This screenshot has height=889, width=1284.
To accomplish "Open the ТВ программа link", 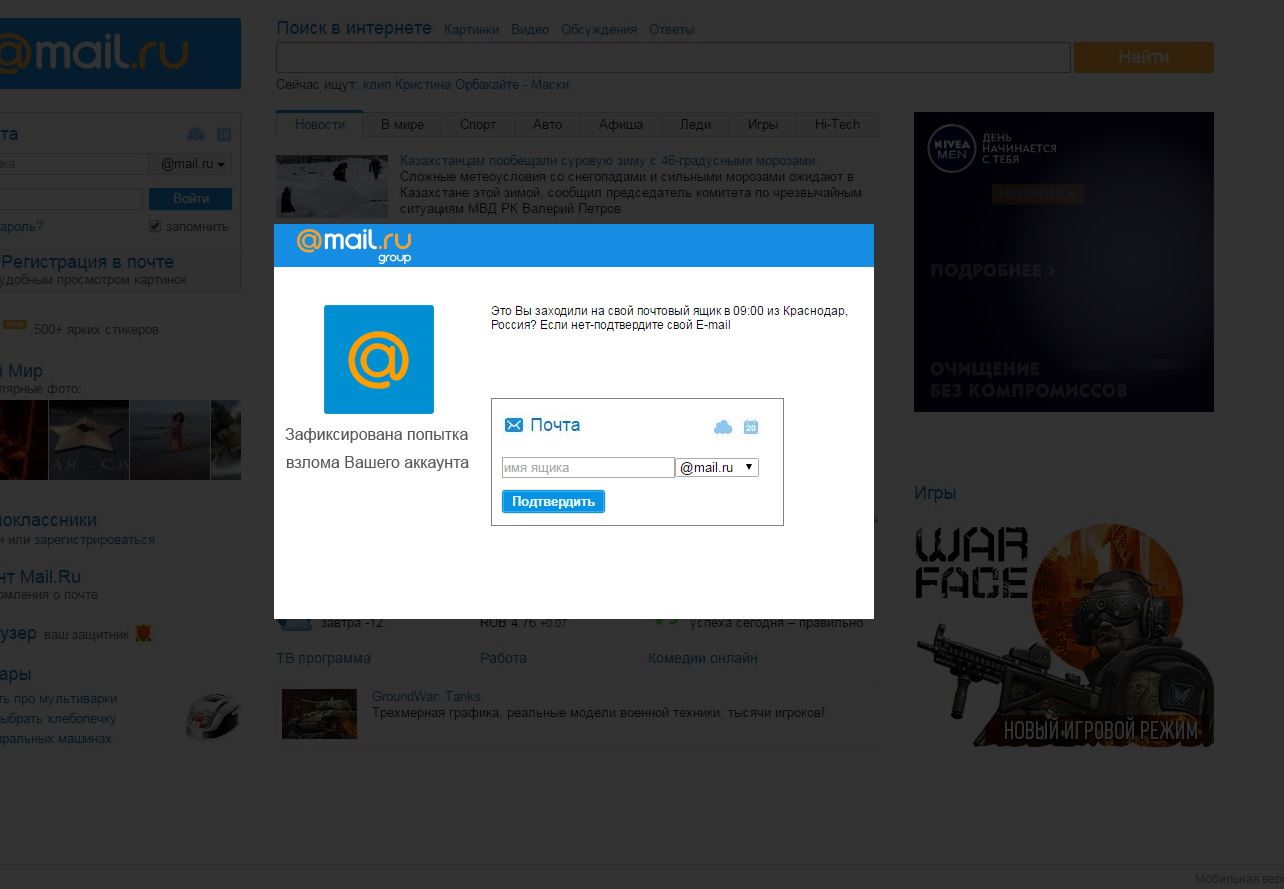I will coord(323,658).
